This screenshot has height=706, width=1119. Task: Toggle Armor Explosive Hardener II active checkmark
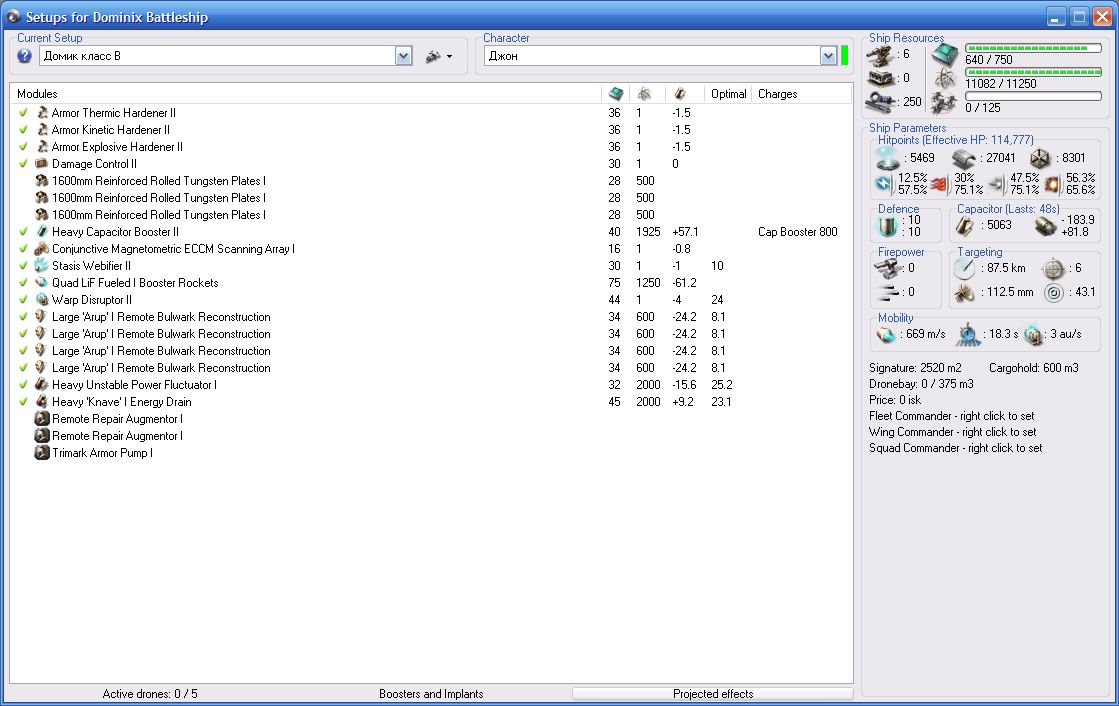[x=24, y=146]
